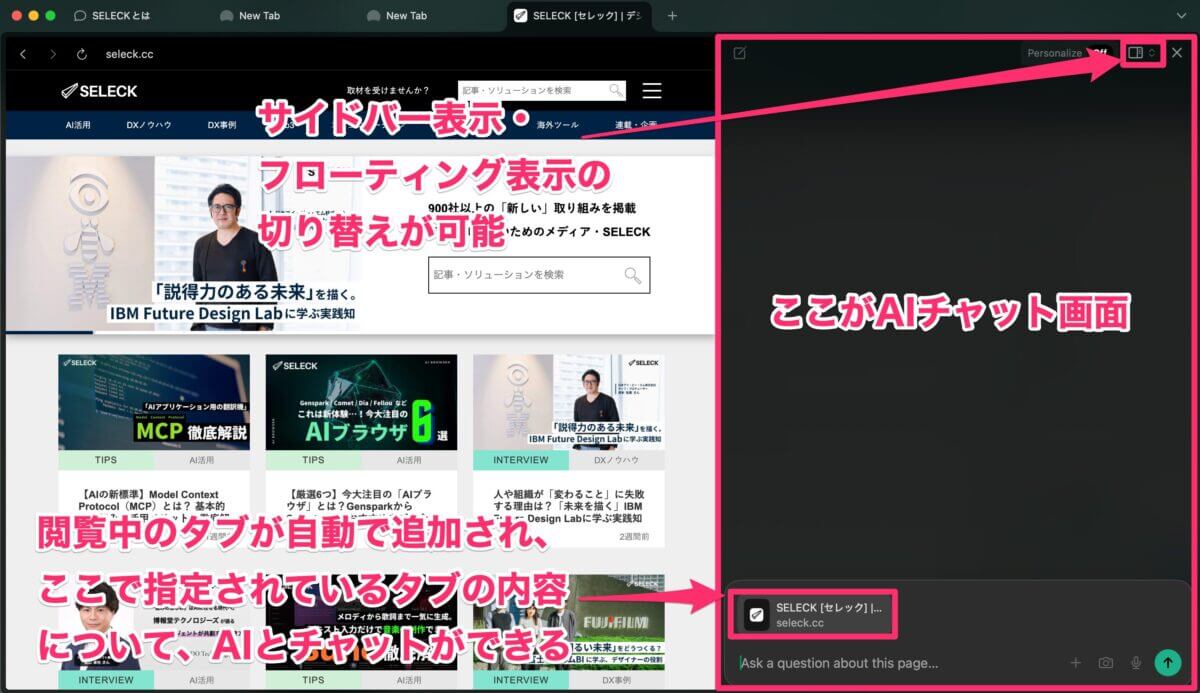Expand the tab list chevron in title bar
1200x693 pixels.
coord(1181,16)
